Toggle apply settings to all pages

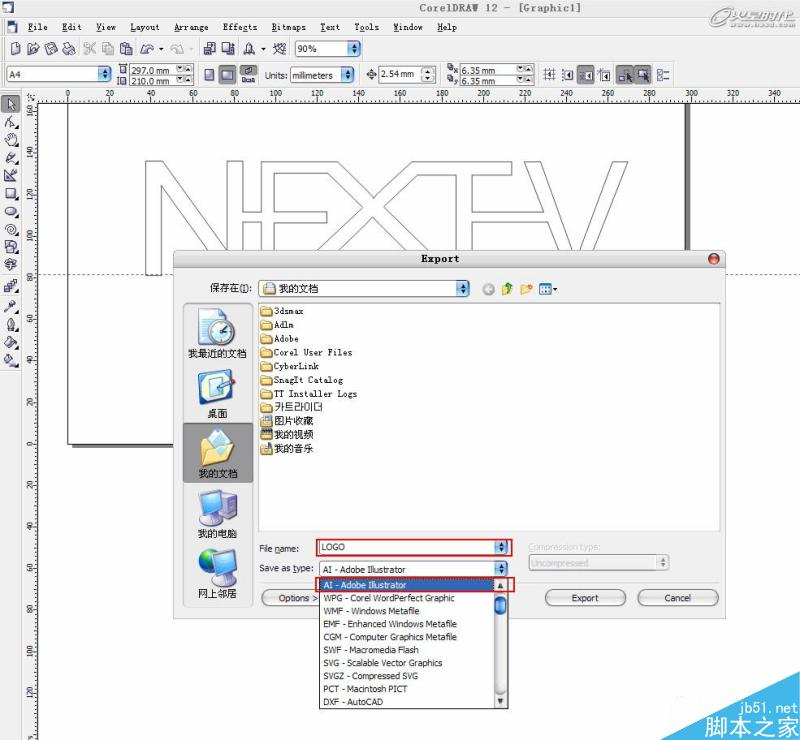248,74
